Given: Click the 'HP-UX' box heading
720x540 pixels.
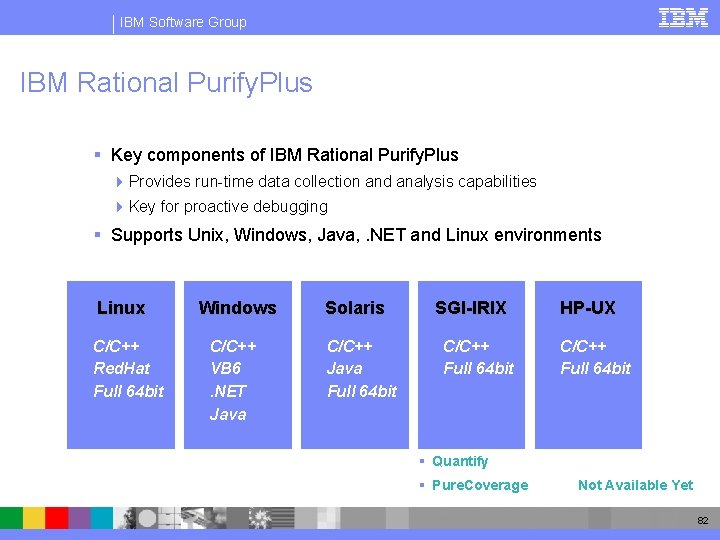Looking at the screenshot, I should point(587,308).
